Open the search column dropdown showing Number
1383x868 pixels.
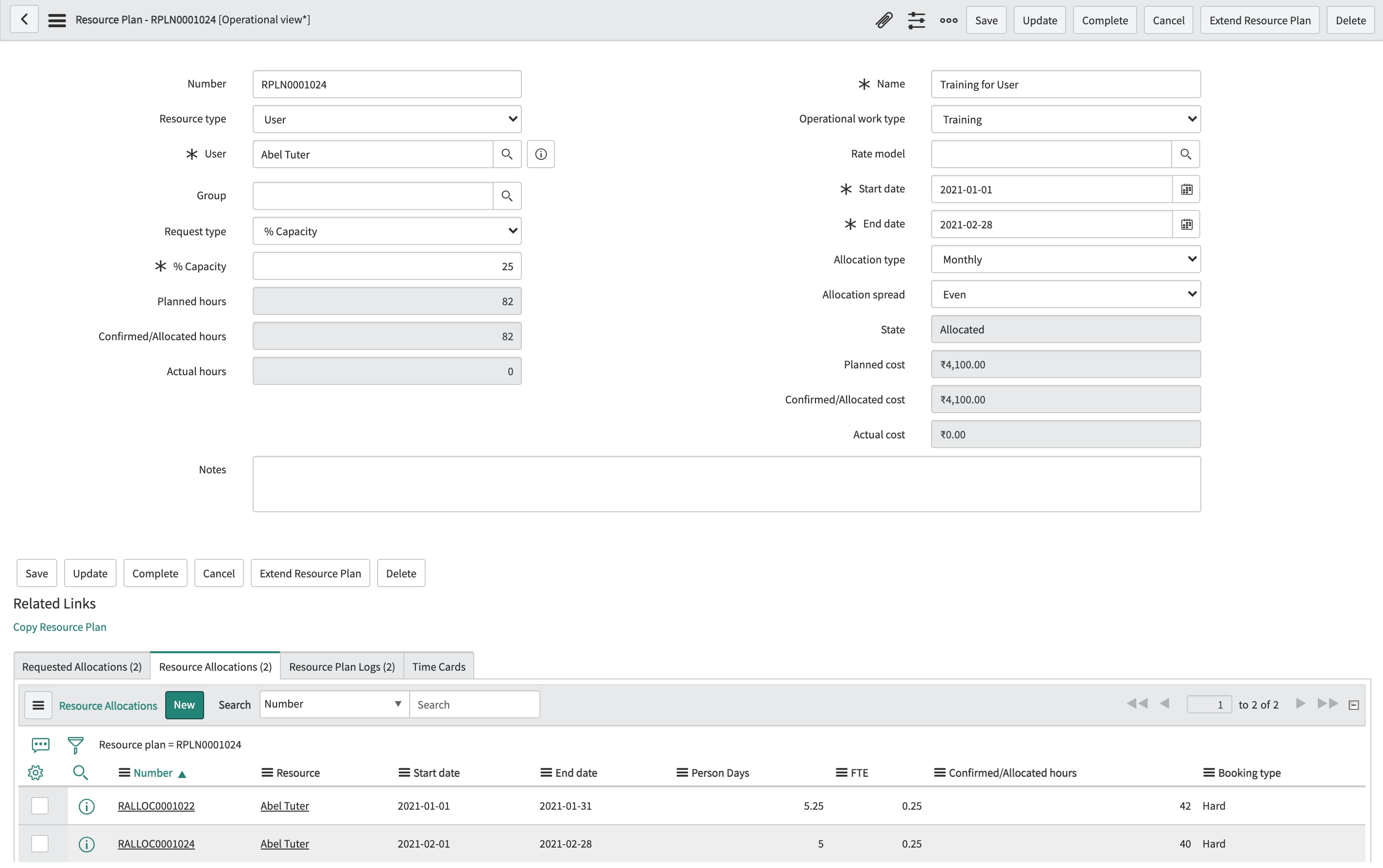(333, 704)
